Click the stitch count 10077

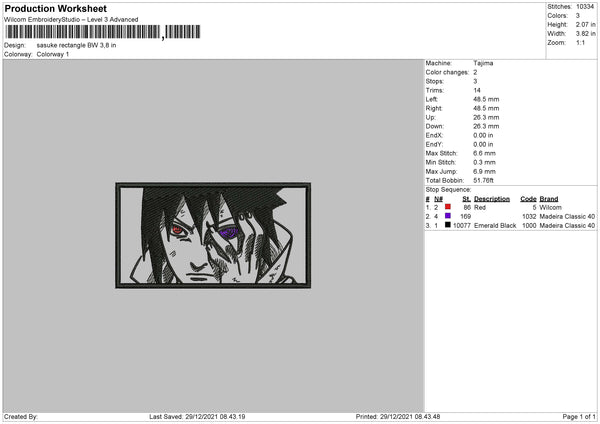click(462, 226)
